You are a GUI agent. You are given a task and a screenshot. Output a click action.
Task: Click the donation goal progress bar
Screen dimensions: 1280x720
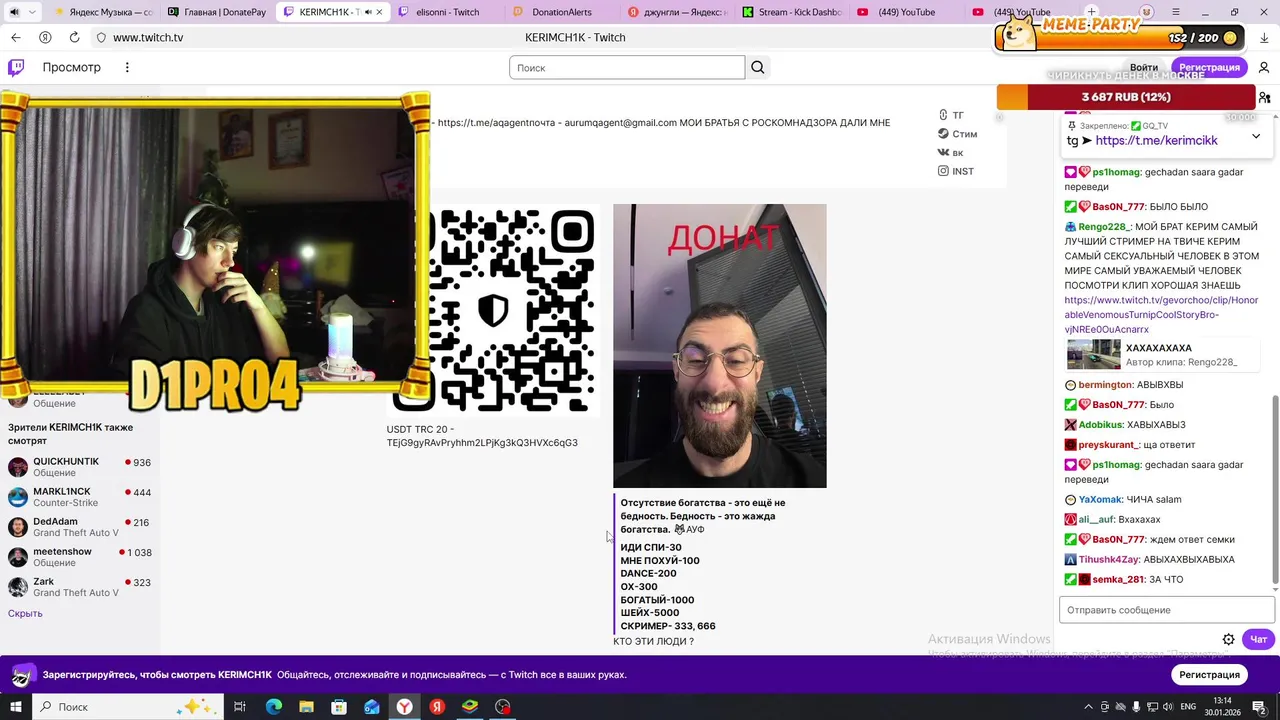(1126, 97)
